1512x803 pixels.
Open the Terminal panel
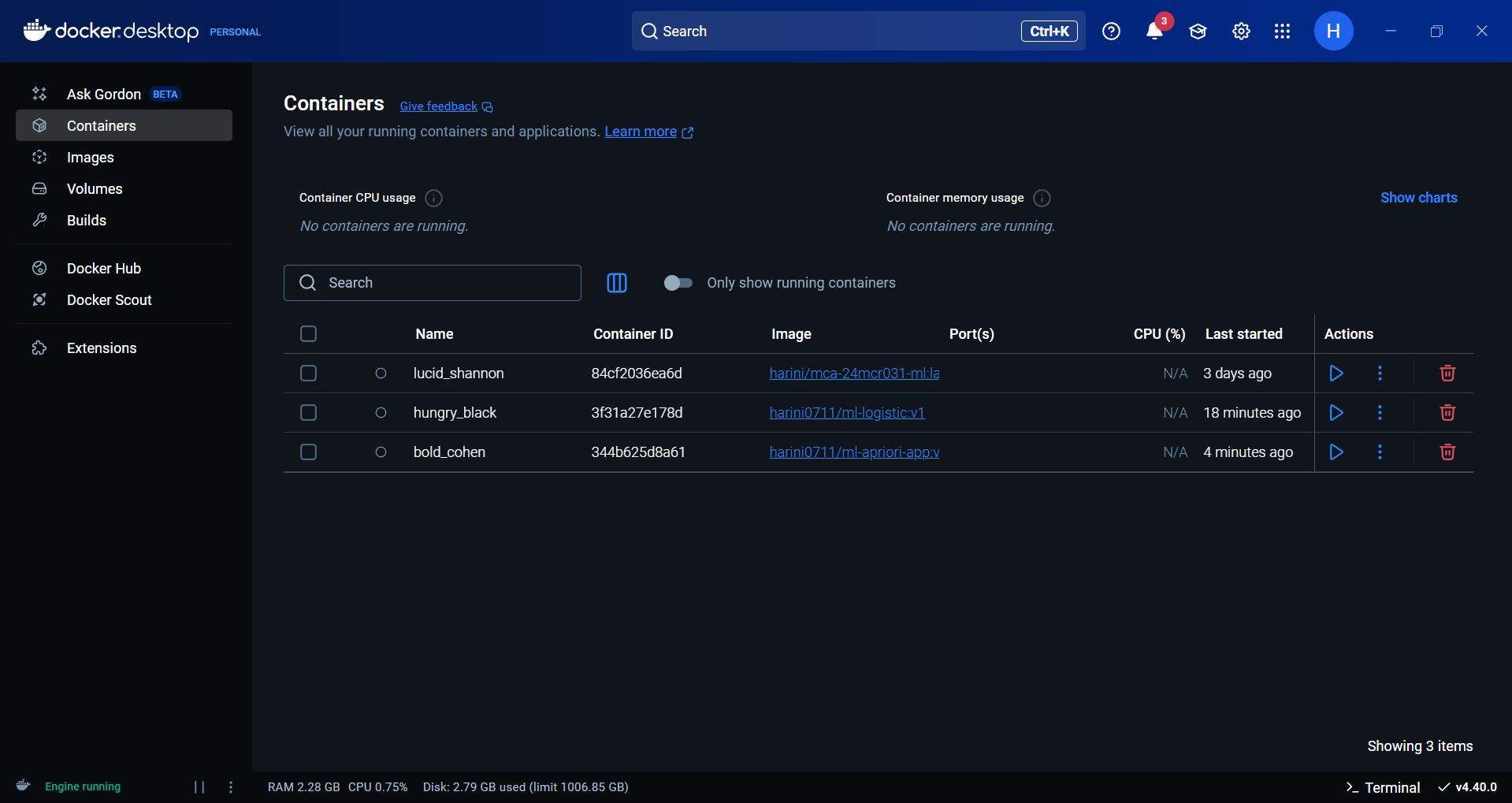pos(1383,787)
